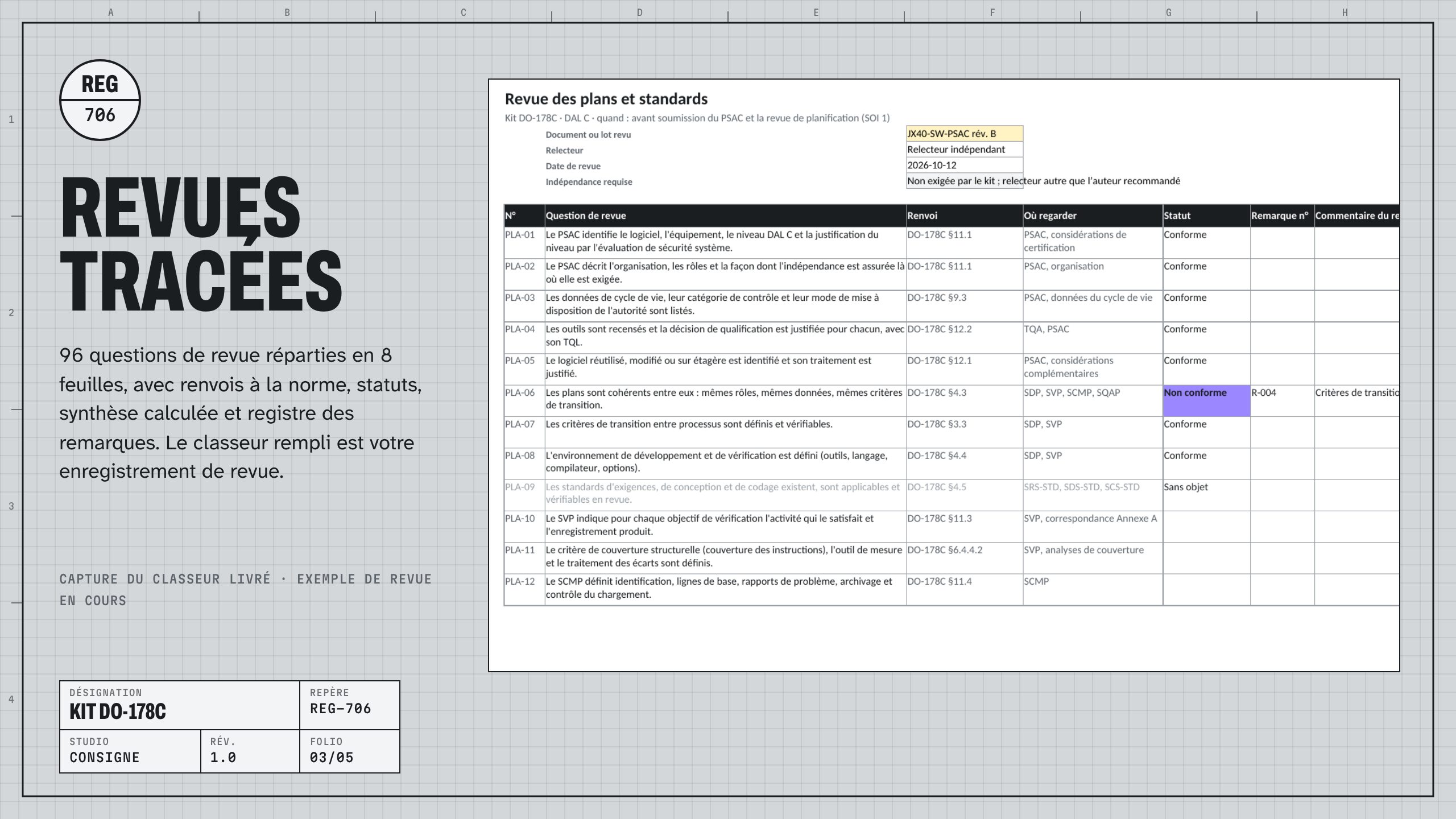This screenshot has width=1456, height=819.
Task: Open the status cell for PLA-10
Action: point(1206,526)
